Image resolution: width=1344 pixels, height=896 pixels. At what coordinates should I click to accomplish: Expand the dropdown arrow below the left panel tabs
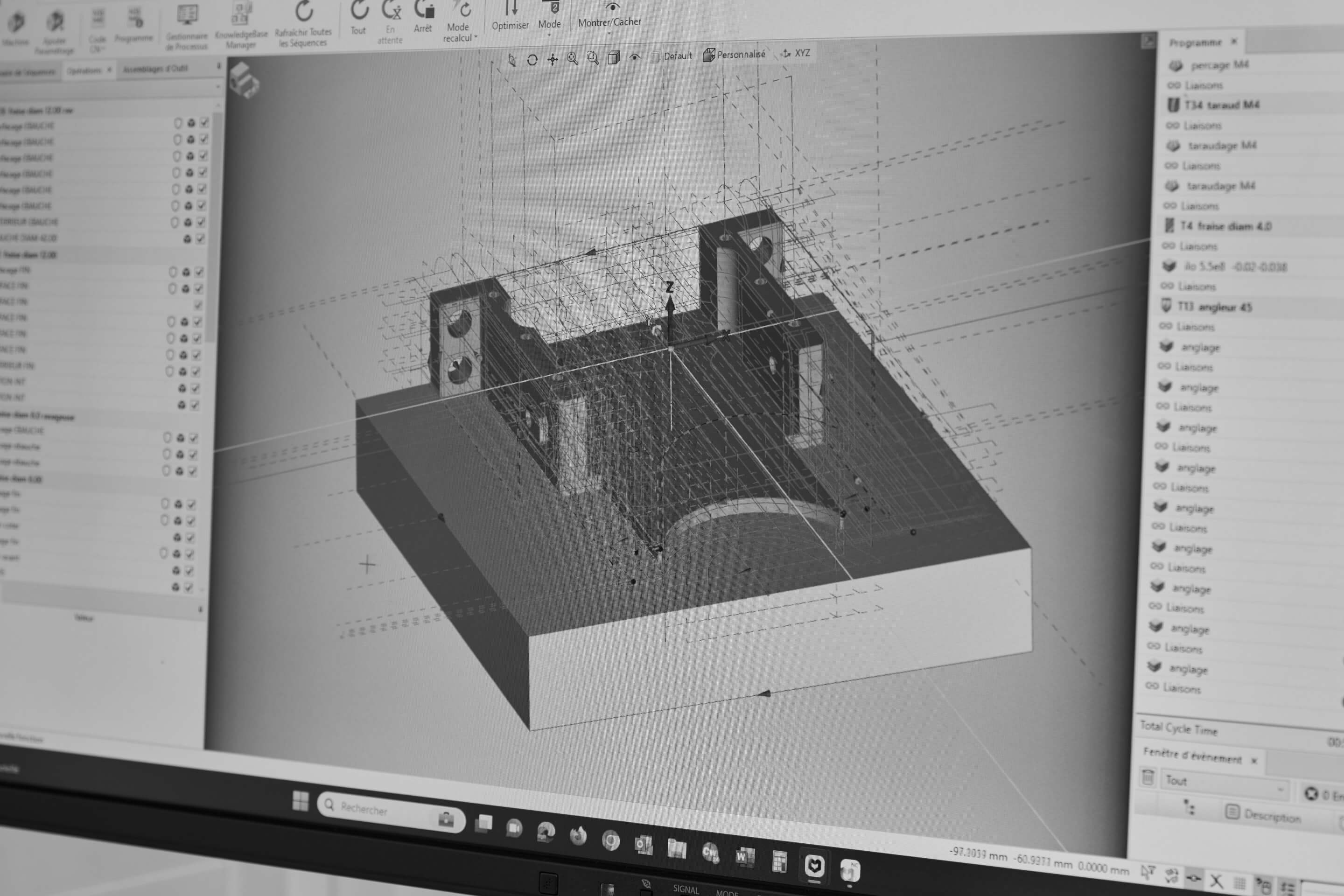coord(218,87)
